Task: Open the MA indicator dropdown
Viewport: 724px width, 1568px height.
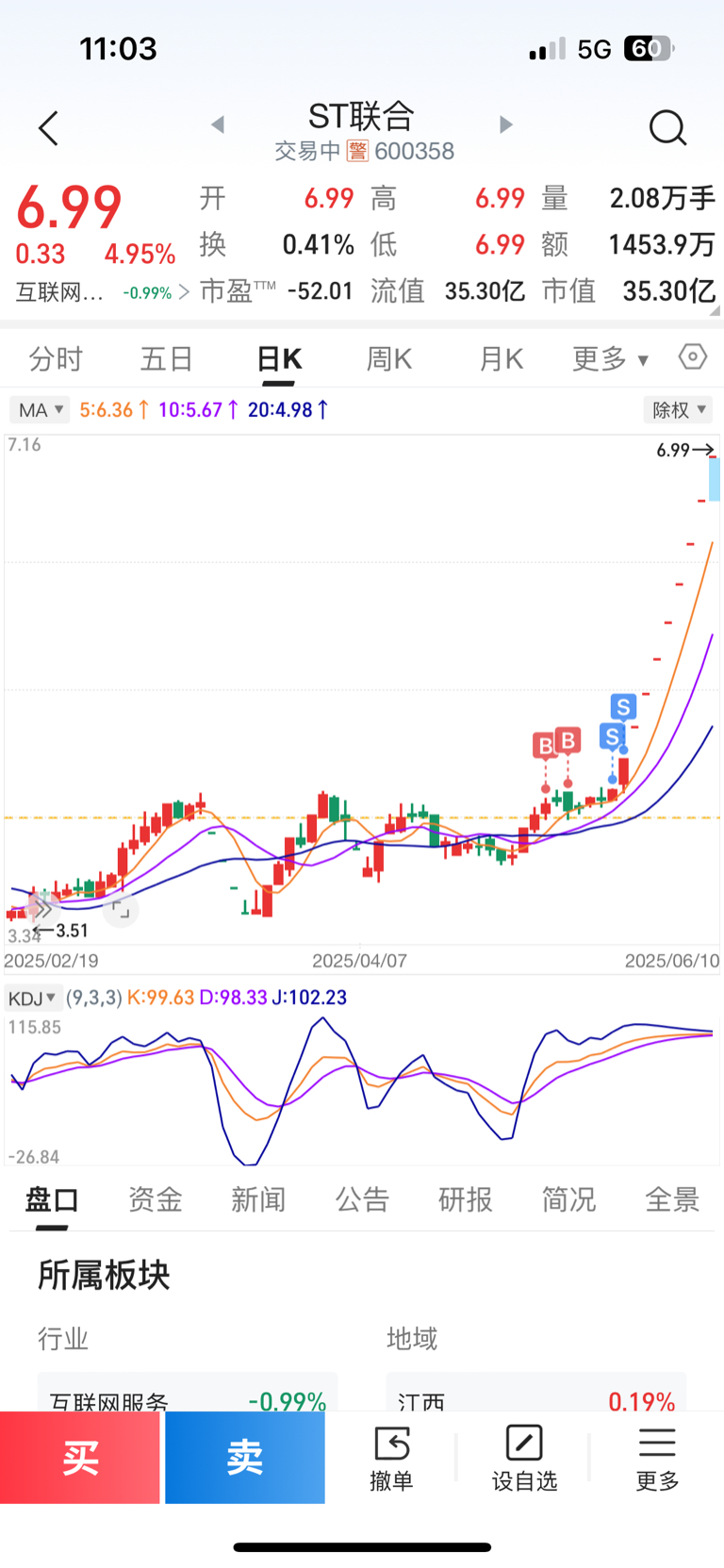Action: [x=39, y=410]
